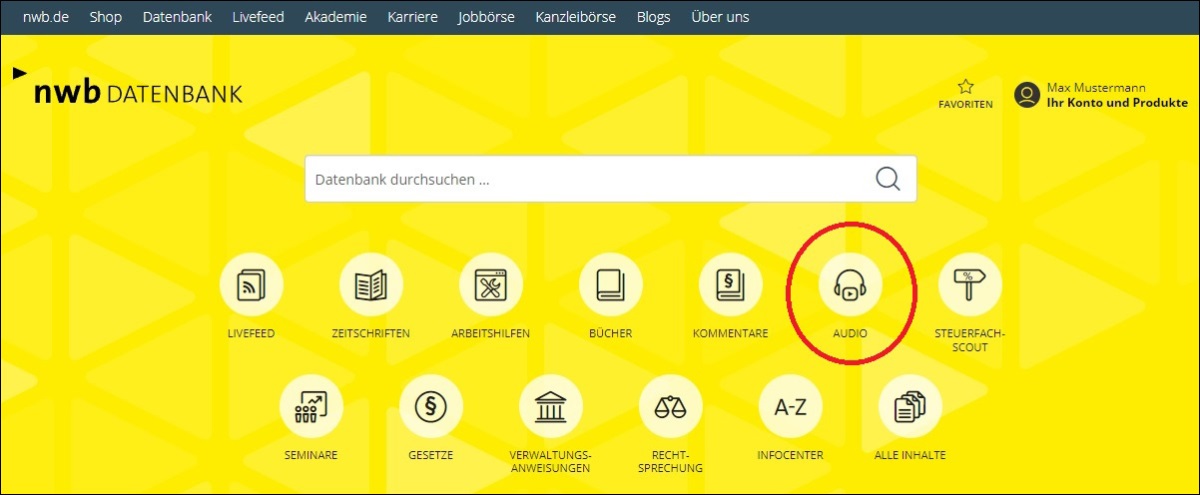Click the Favoriten star icon
Image resolution: width=1200 pixels, height=495 pixels.
(965, 87)
